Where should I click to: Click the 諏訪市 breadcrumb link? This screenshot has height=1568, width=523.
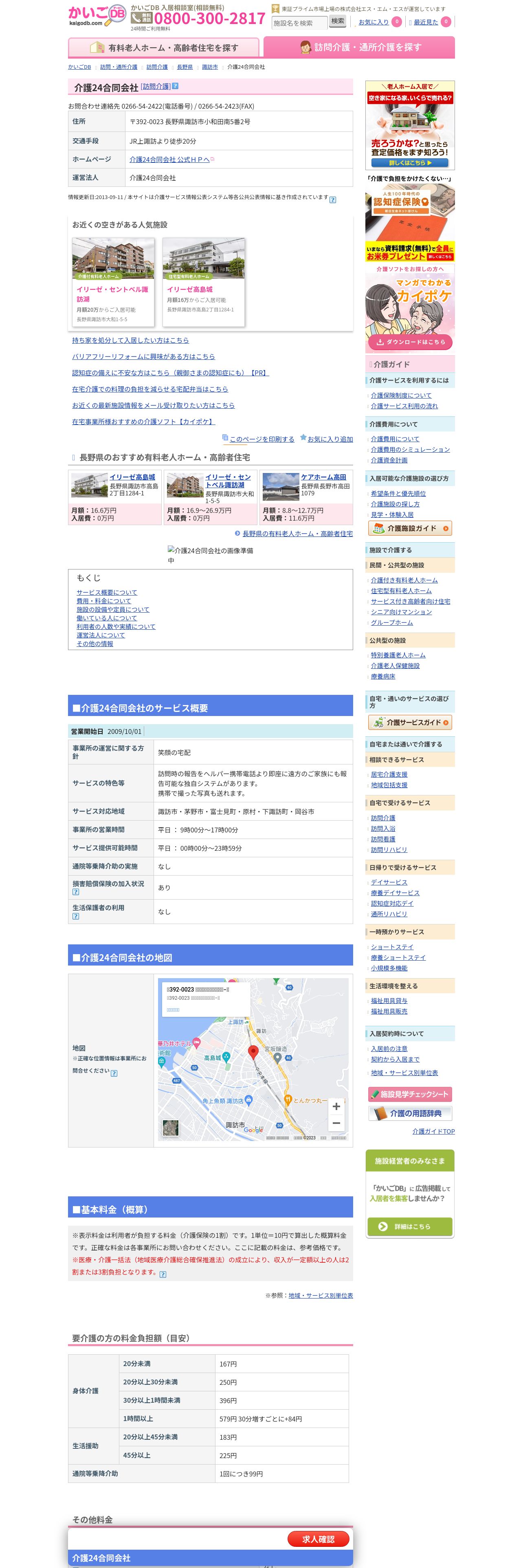[209, 67]
